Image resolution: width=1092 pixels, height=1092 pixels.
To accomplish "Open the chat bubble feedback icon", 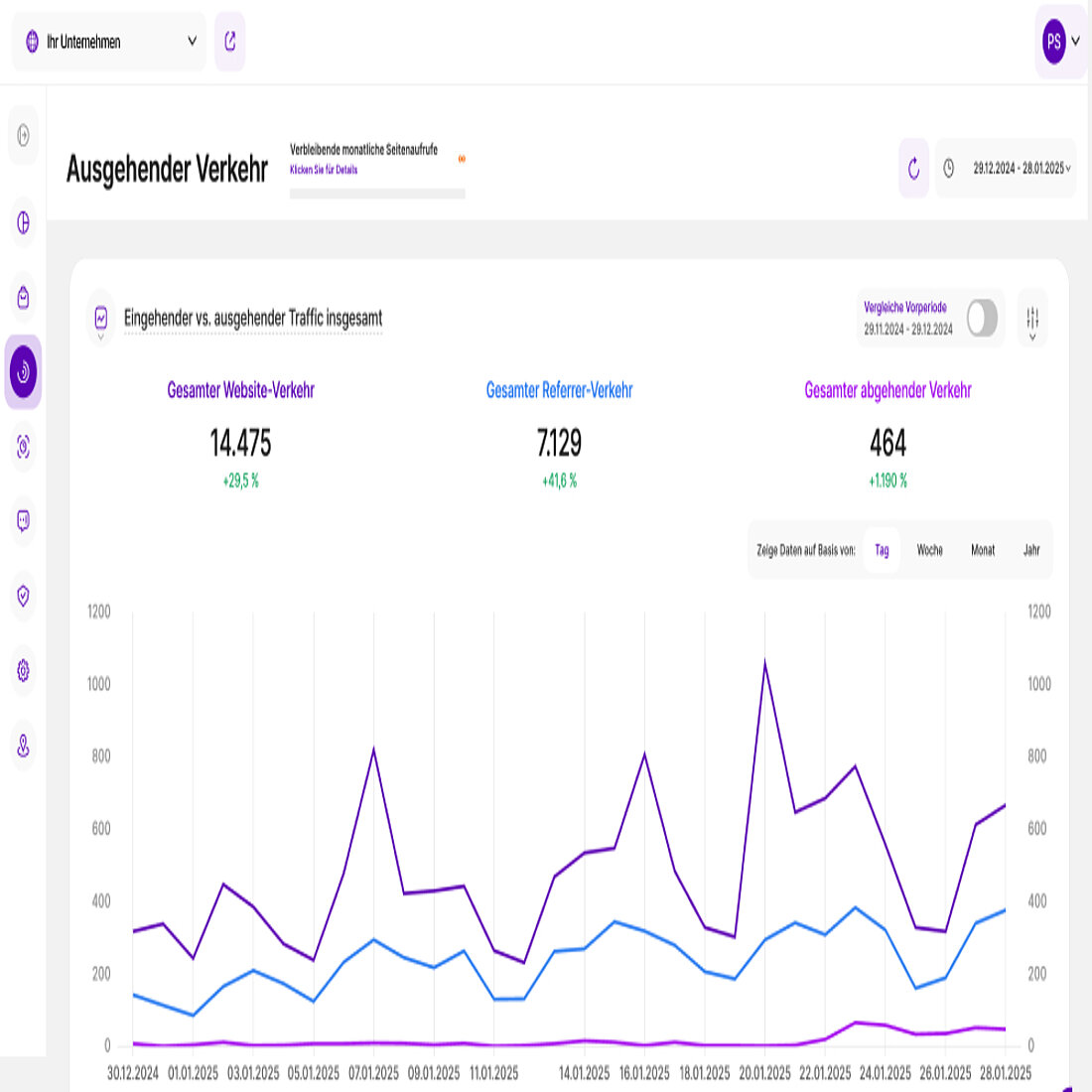I will point(24,521).
